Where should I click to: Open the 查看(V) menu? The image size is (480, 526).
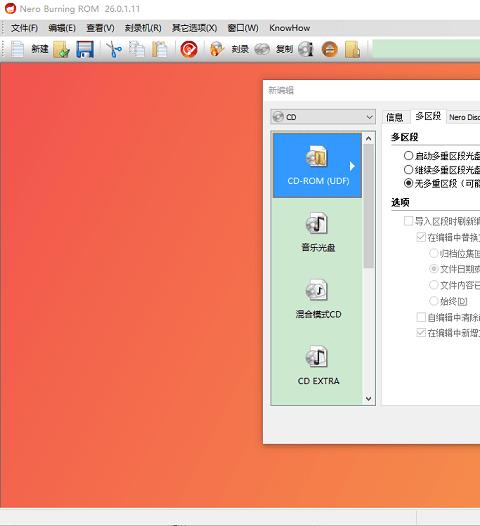point(100,28)
